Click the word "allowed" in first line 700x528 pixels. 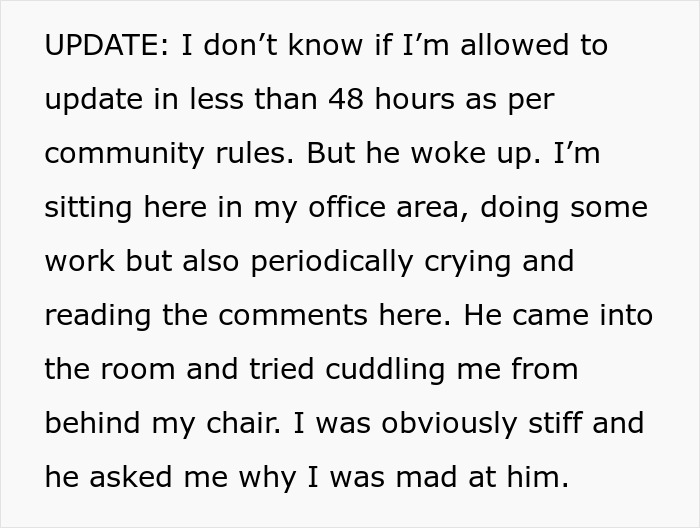click(x=514, y=45)
